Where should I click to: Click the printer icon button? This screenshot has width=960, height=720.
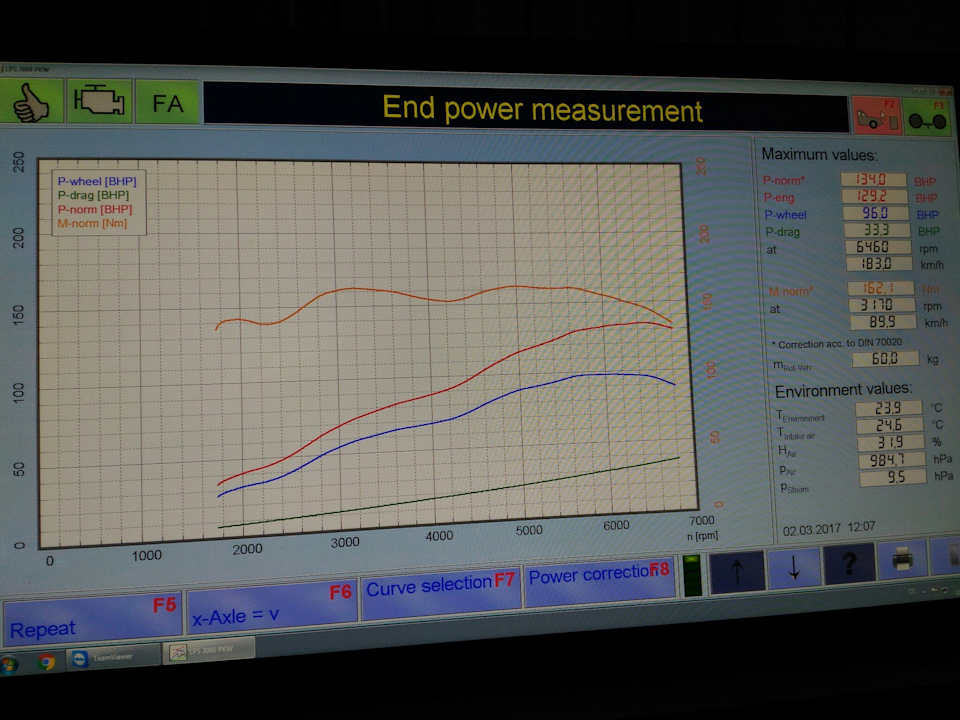[902, 558]
